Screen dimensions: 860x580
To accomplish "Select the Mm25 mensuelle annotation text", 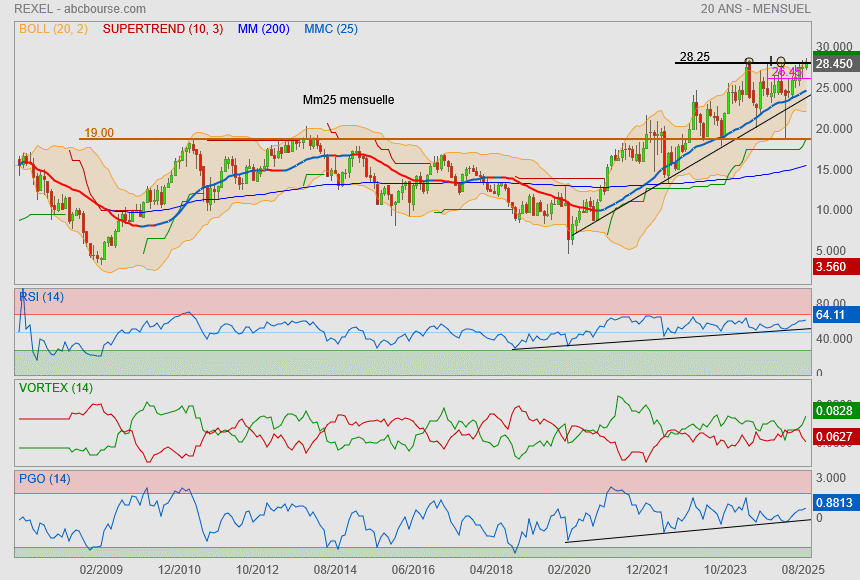I will point(349,100).
